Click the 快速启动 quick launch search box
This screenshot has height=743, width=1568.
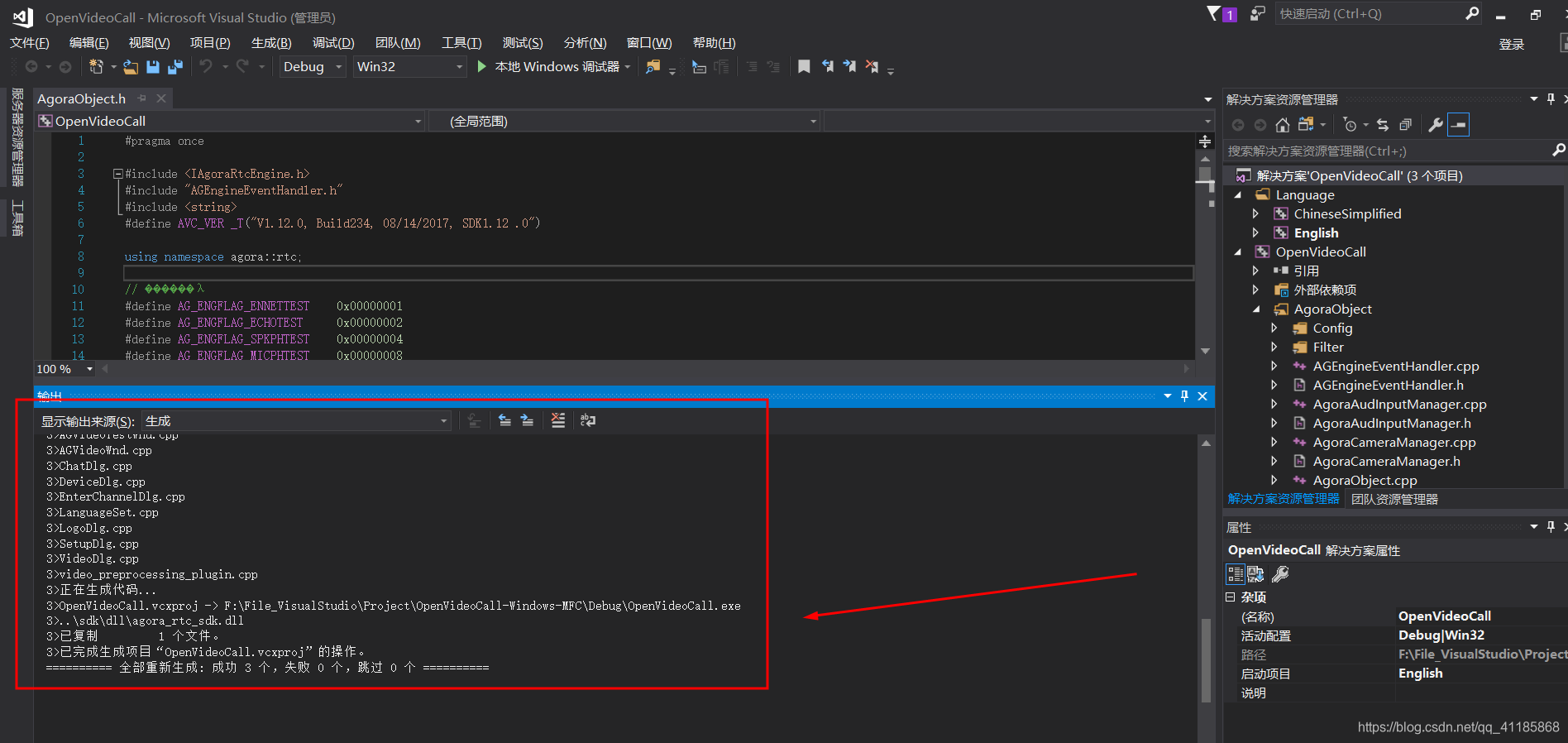(x=1378, y=13)
